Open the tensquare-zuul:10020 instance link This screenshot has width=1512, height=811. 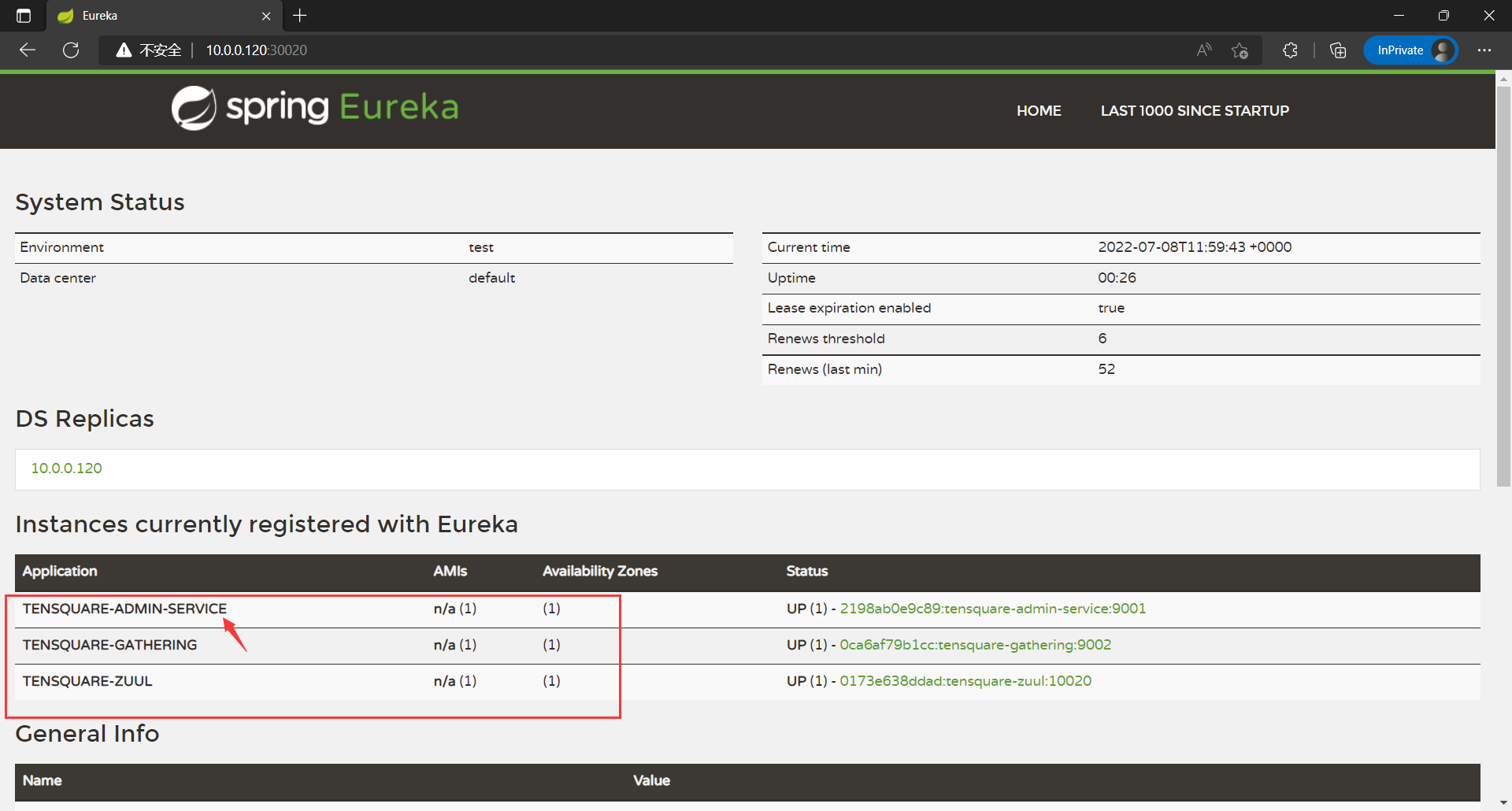click(965, 681)
